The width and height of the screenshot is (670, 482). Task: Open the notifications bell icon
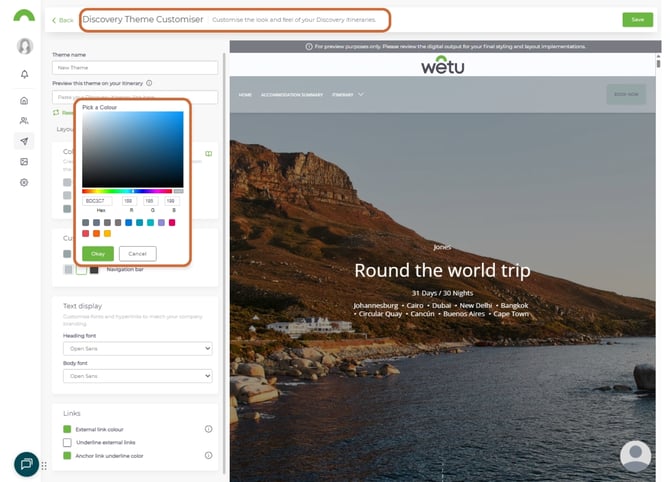(24, 74)
